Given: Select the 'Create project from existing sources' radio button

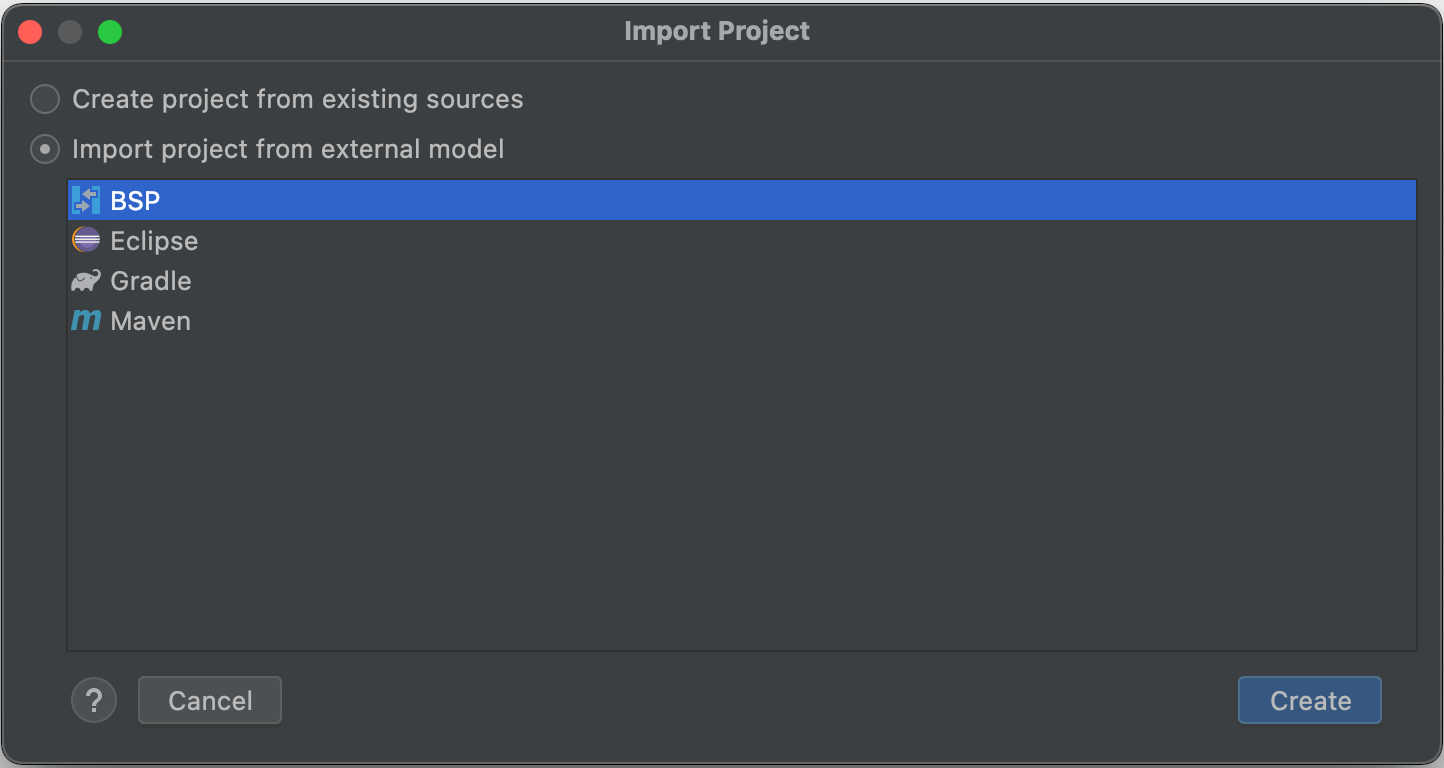Looking at the screenshot, I should pyautogui.click(x=45, y=99).
